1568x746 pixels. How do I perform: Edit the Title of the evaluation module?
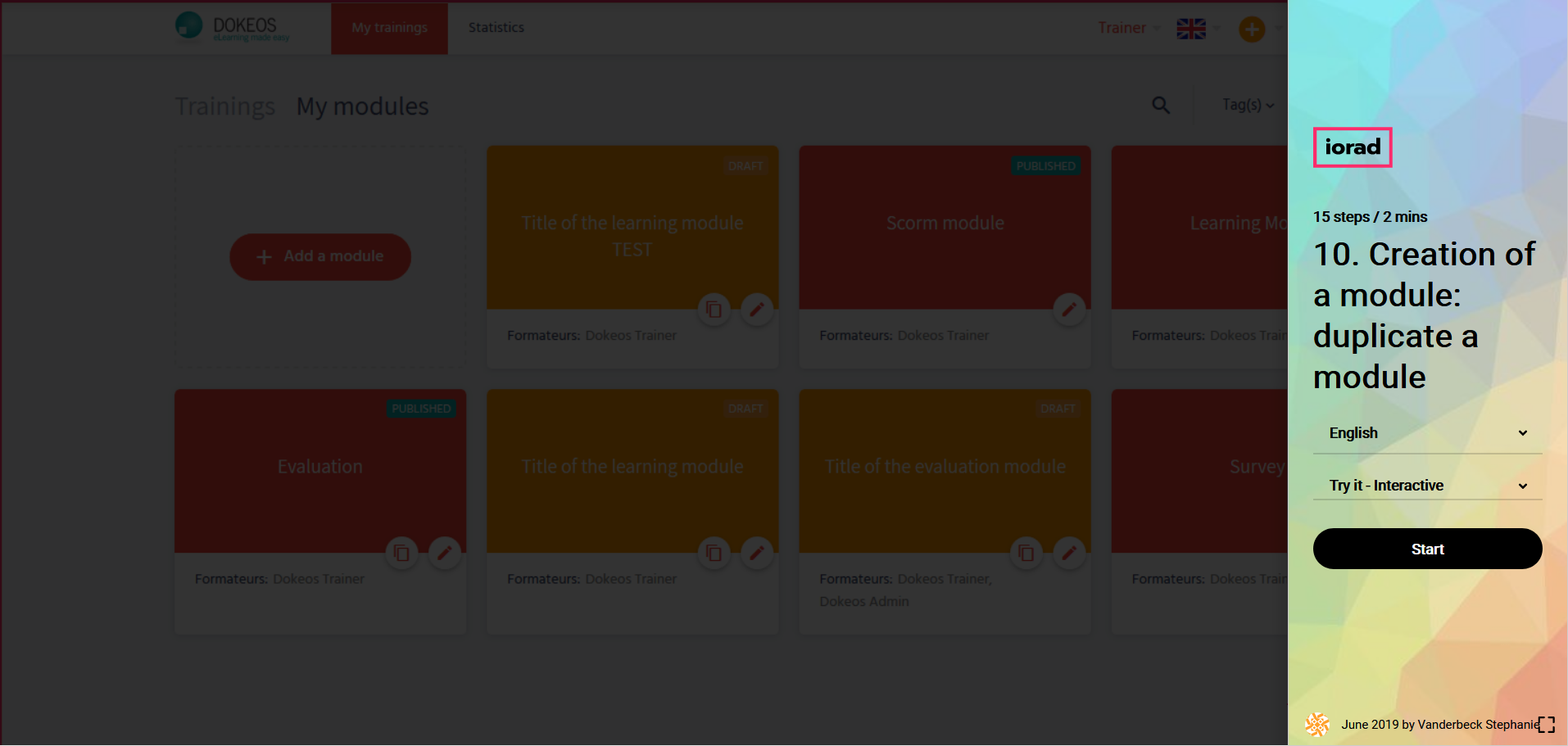click(1069, 554)
